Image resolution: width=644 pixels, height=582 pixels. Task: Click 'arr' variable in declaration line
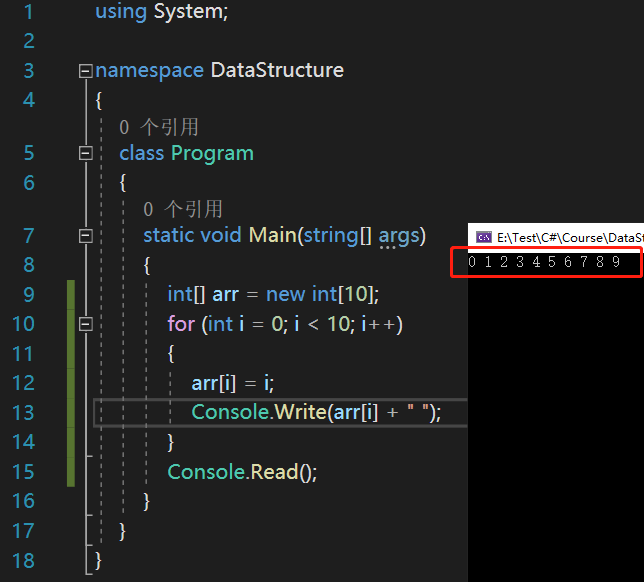[225, 295]
